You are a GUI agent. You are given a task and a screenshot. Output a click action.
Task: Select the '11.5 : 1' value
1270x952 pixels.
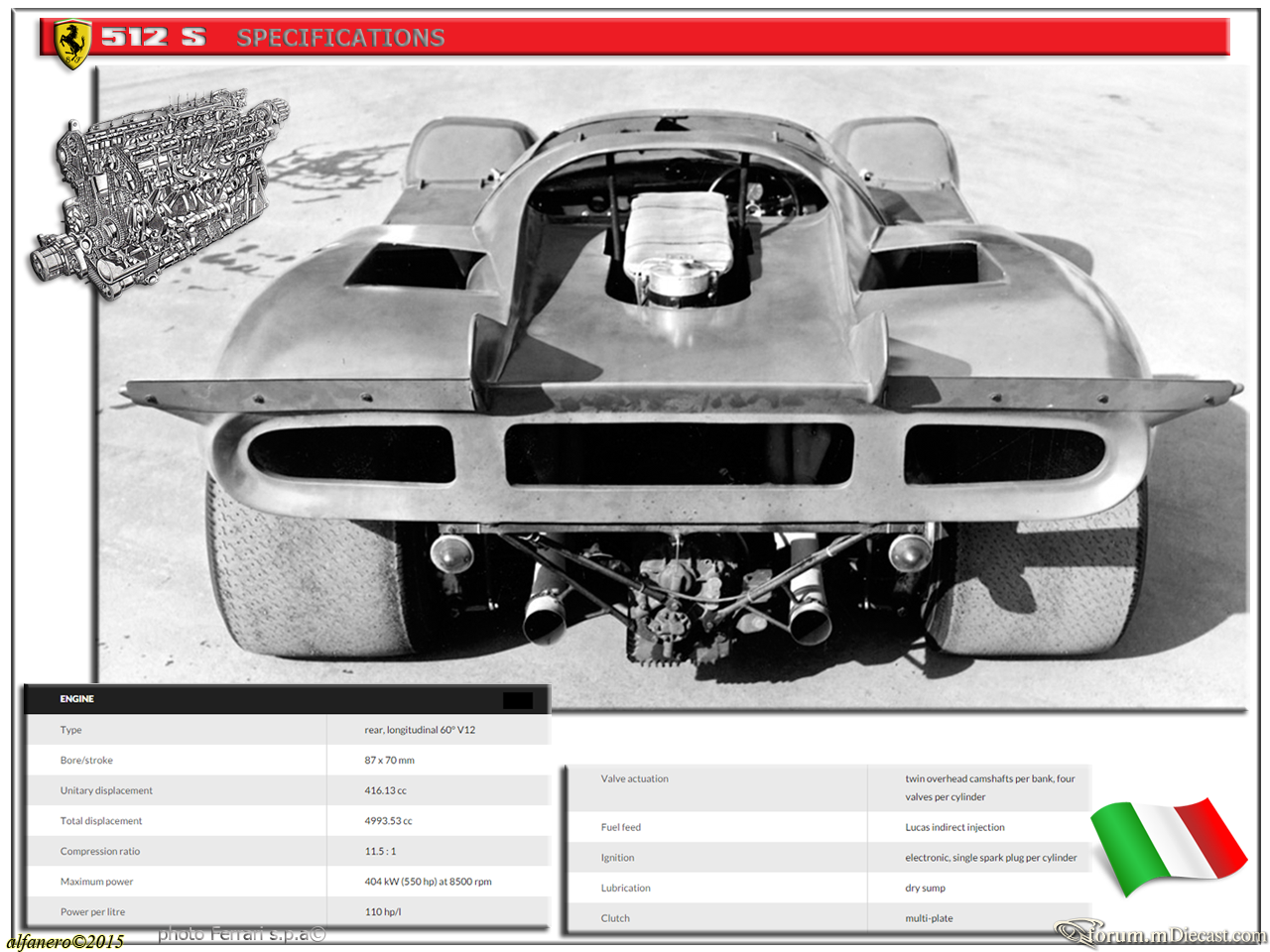click(380, 851)
